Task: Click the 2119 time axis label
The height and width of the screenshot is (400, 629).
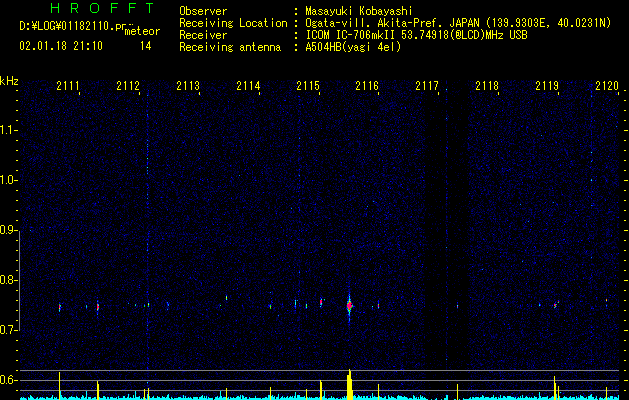Action: pos(547,86)
